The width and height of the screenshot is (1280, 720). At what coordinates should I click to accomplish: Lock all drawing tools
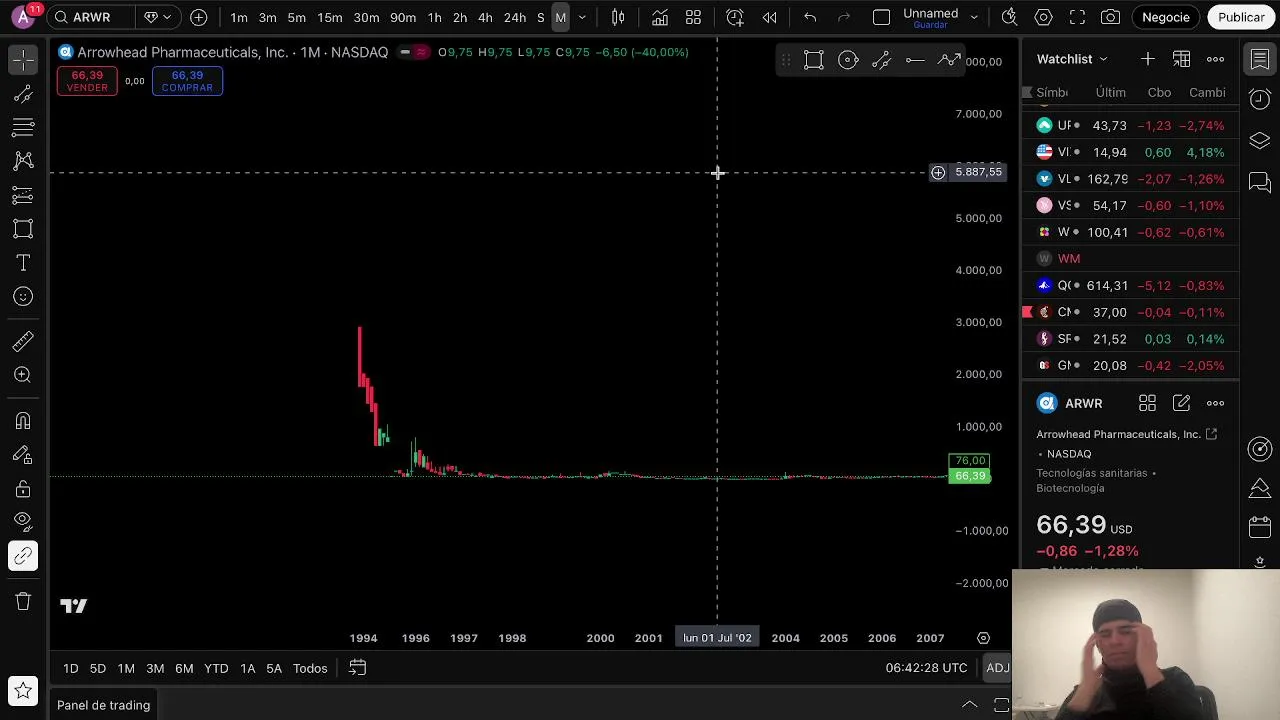pos(23,489)
